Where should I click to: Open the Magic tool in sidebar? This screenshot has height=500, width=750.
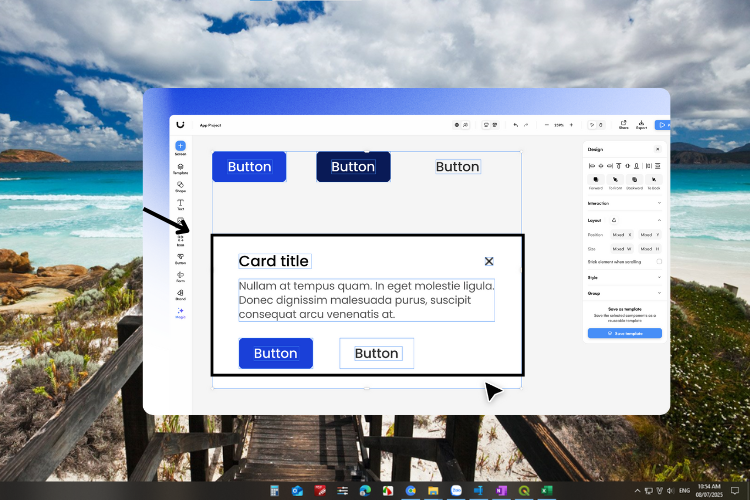pyautogui.click(x=180, y=313)
